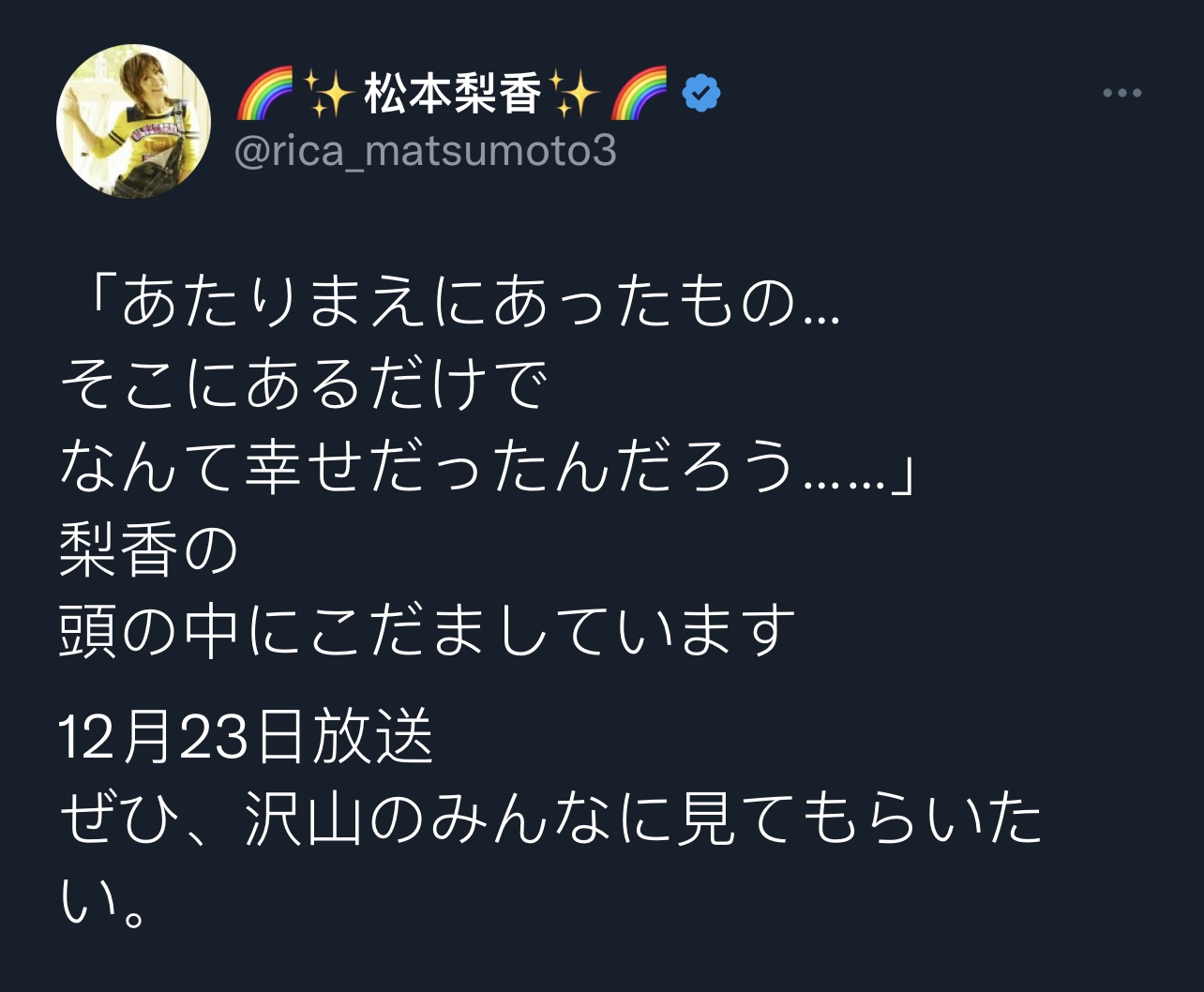Click the final wrapped text い。
Image resolution: width=1204 pixels, height=992 pixels.
[x=103, y=899]
